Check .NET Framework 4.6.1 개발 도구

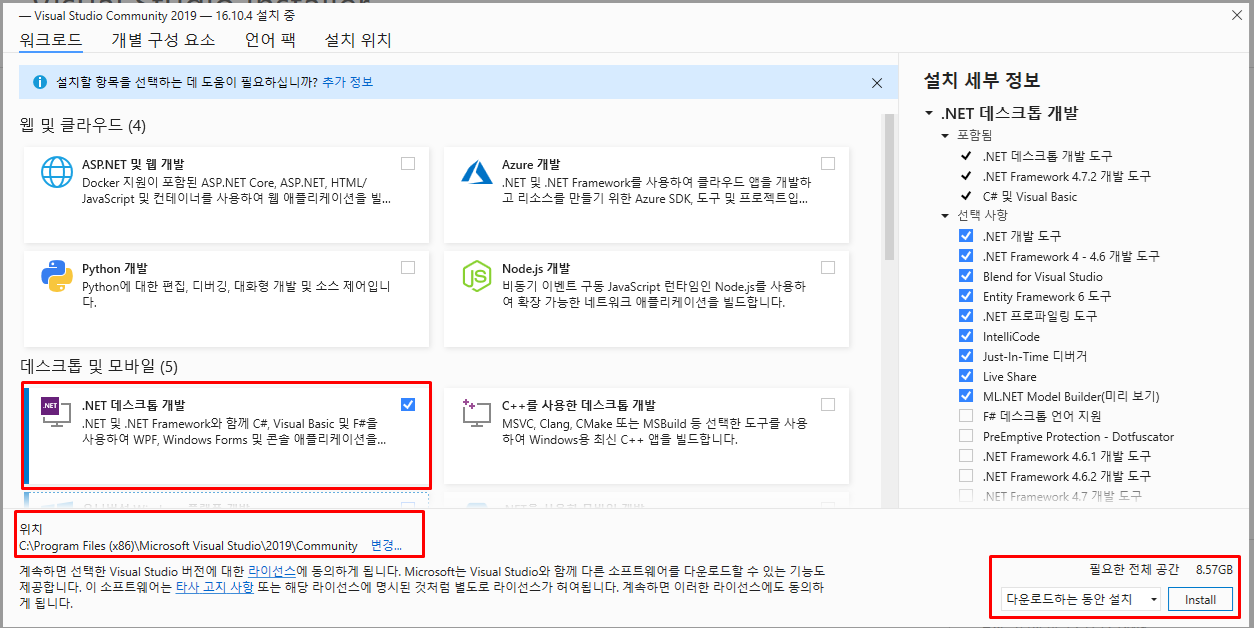click(x=966, y=456)
